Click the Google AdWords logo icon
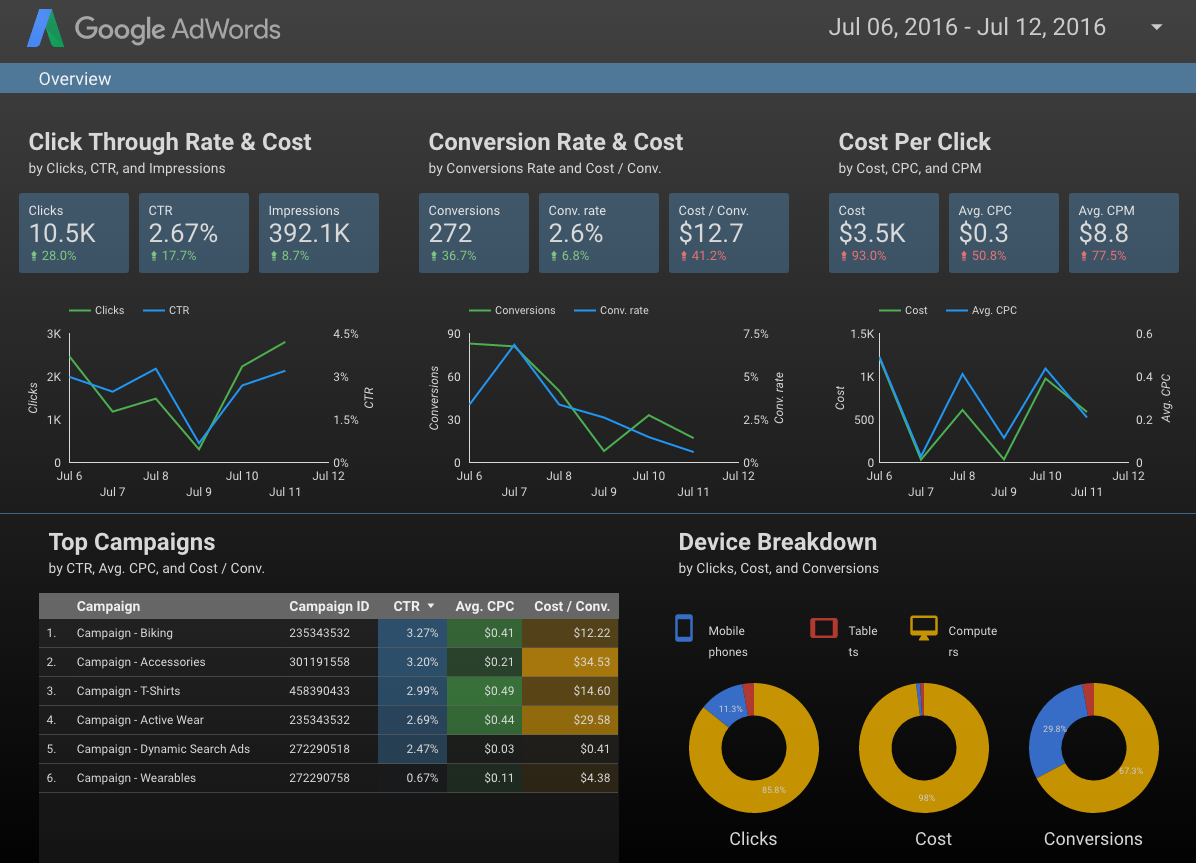 (x=45, y=28)
